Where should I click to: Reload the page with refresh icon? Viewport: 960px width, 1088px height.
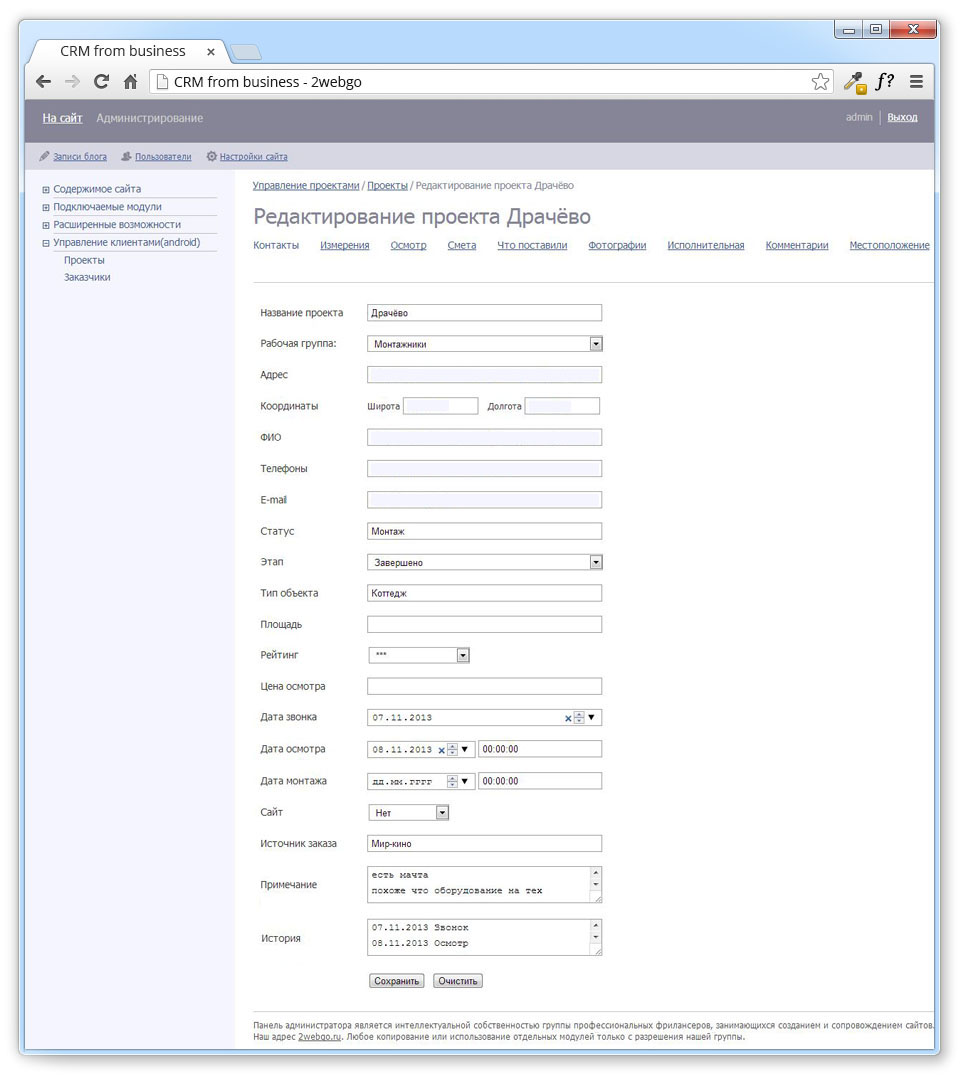[101, 82]
